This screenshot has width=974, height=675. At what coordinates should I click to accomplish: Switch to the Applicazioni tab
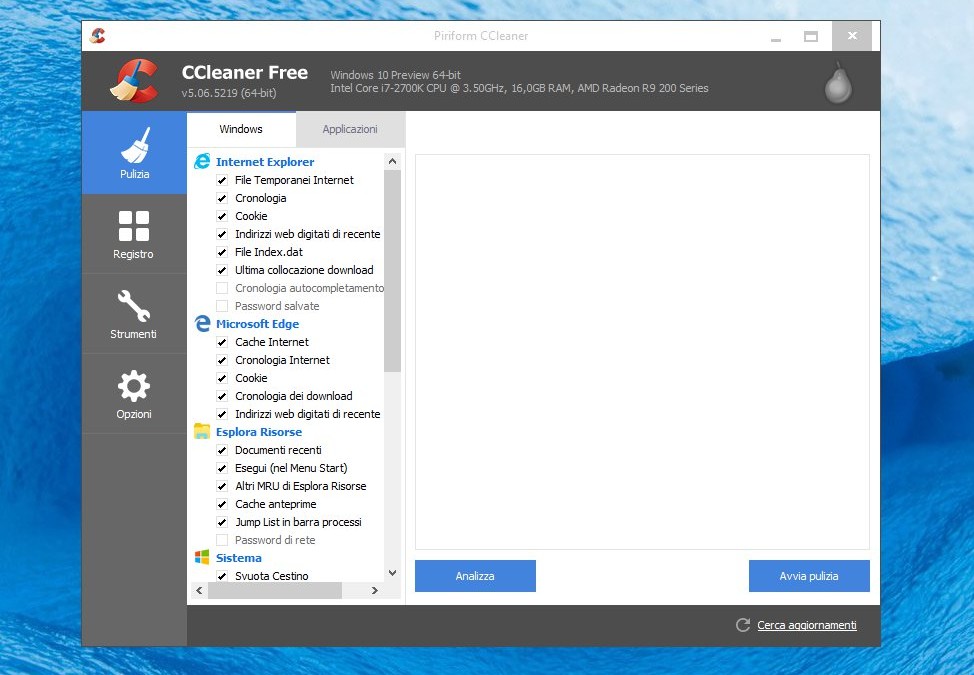[x=350, y=129]
